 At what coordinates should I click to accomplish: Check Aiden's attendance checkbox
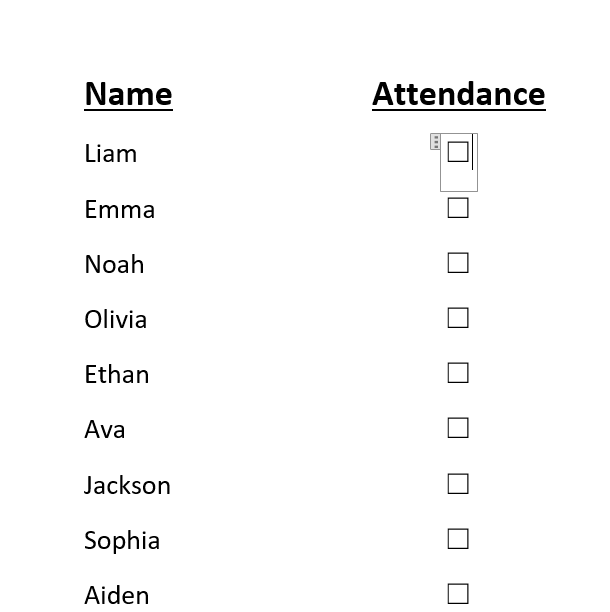tap(458, 594)
